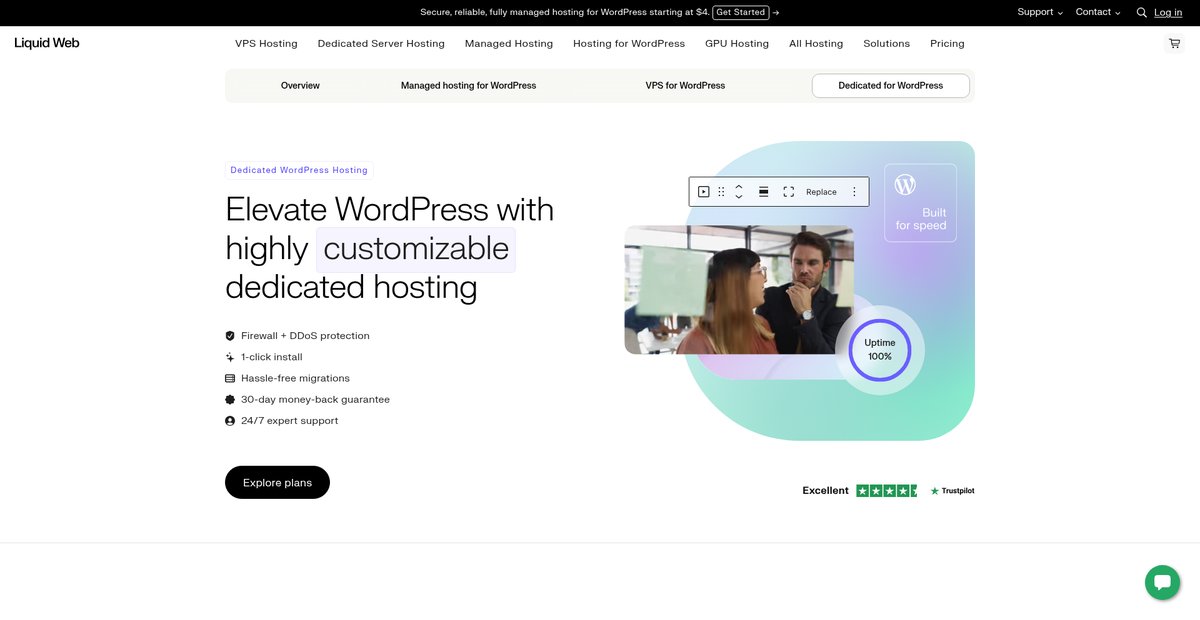Click the WordPress logo on Built for speed card
The width and height of the screenshot is (1200, 620).
tap(905, 185)
